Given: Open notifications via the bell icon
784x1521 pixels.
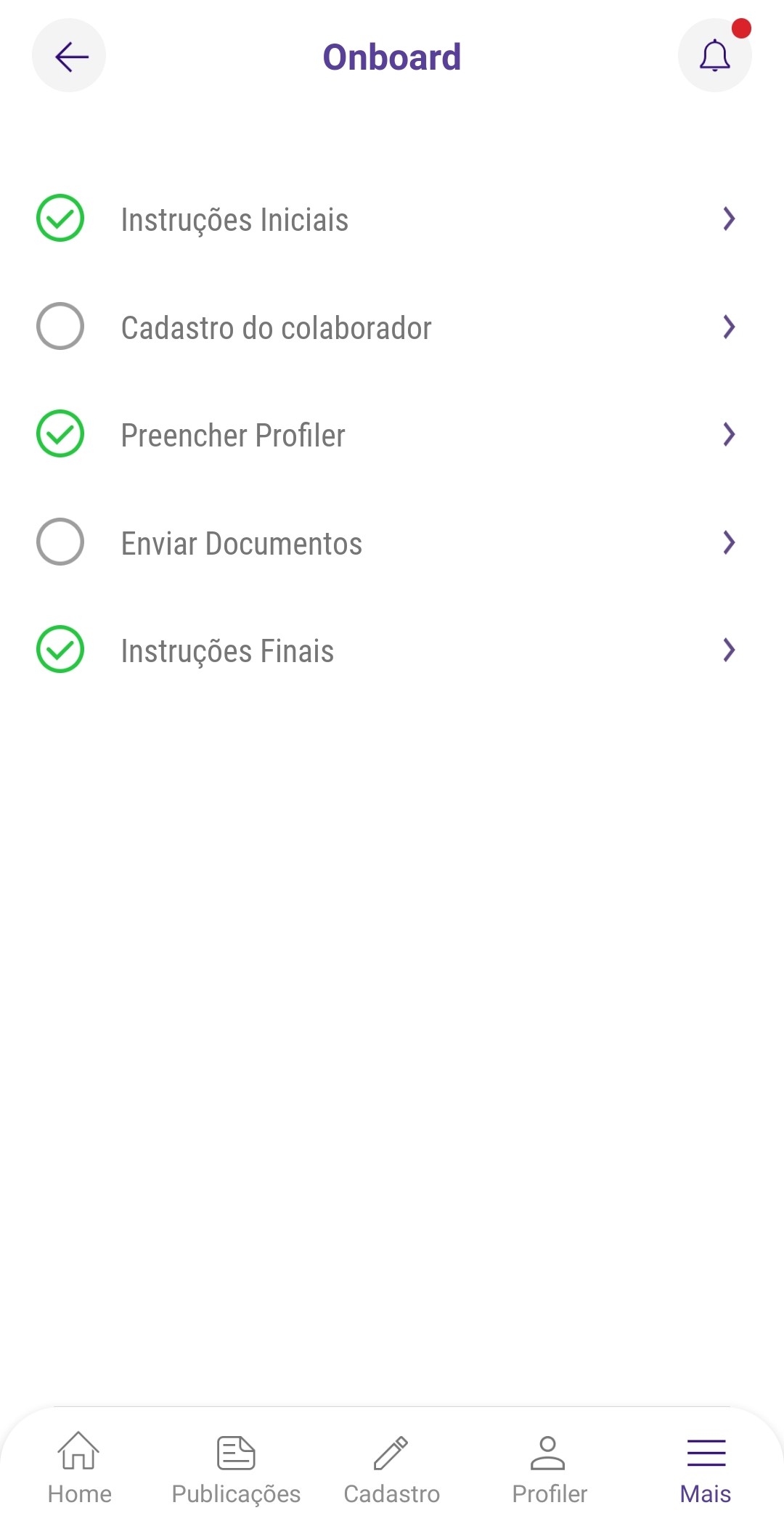Looking at the screenshot, I should coord(714,56).
